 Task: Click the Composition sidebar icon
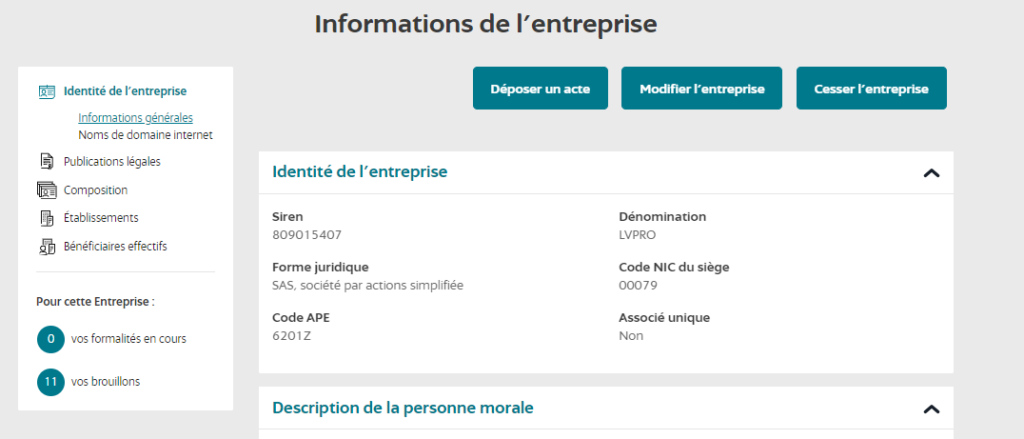pyautogui.click(x=46, y=190)
